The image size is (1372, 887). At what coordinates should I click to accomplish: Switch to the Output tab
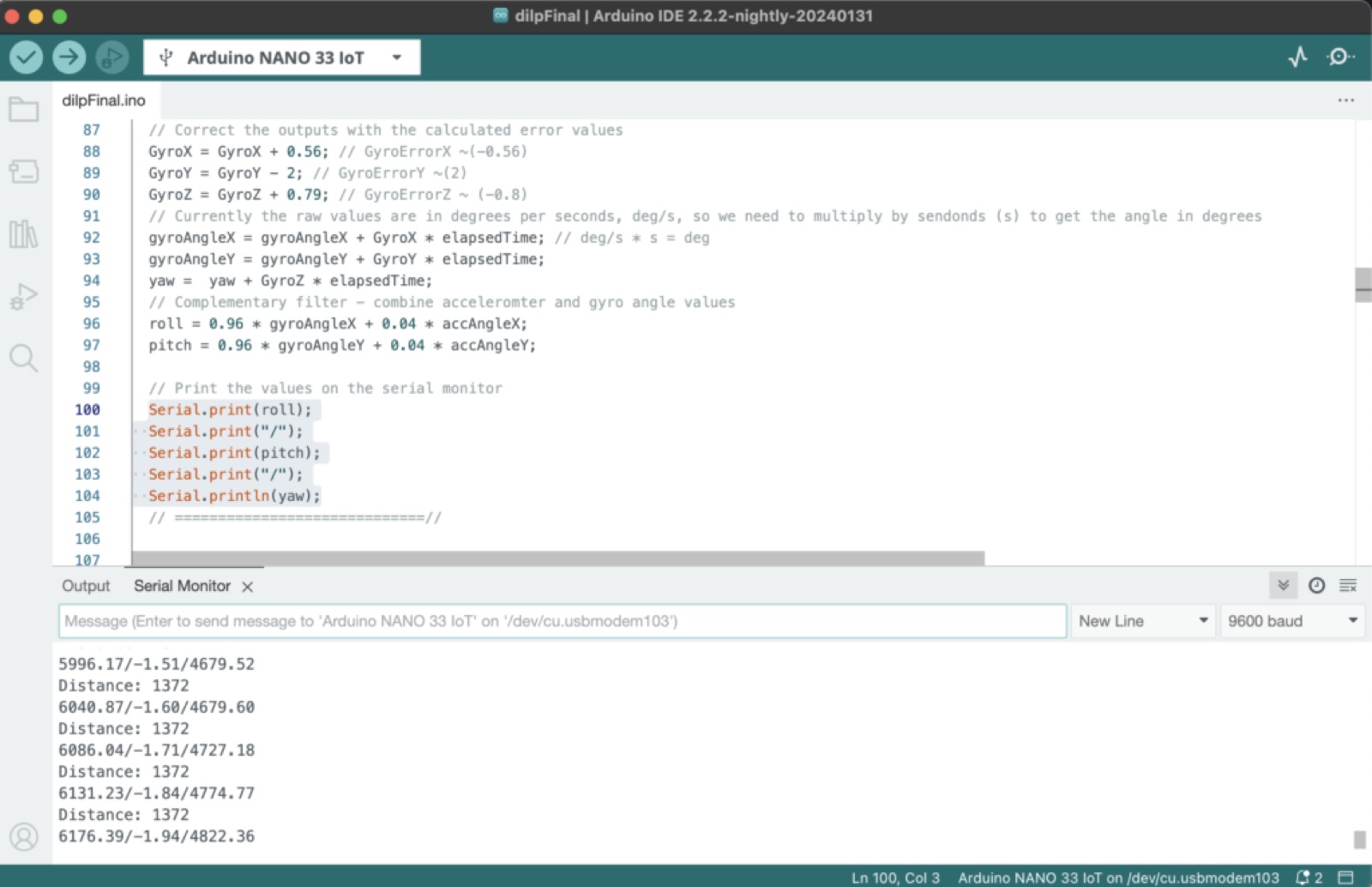pyautogui.click(x=86, y=586)
